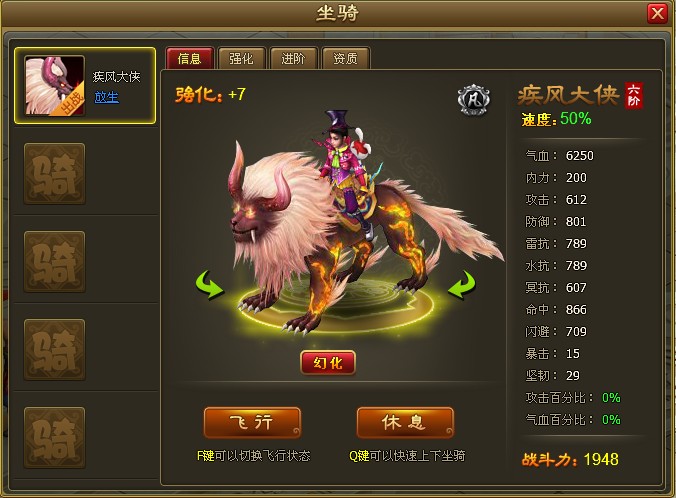Switch to the 信息 tab
Image resolution: width=676 pixels, height=498 pixels.
click(x=190, y=58)
